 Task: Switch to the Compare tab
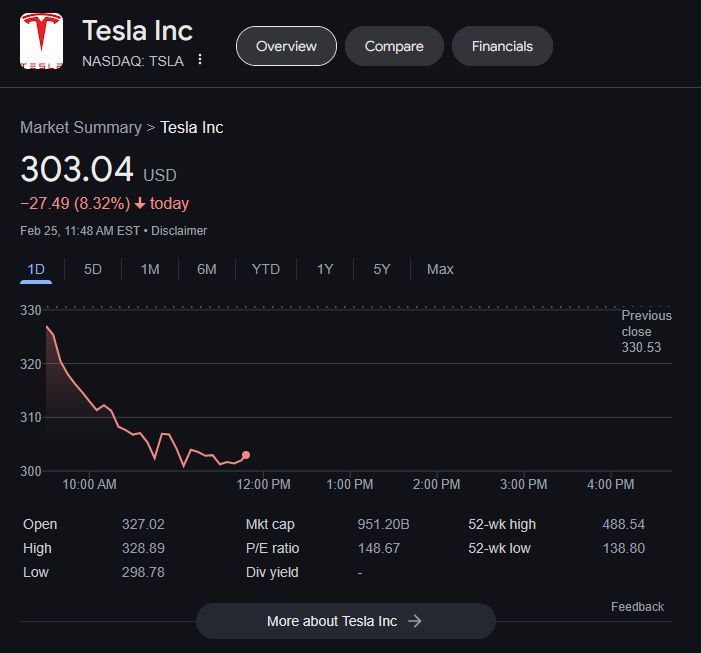coord(394,46)
